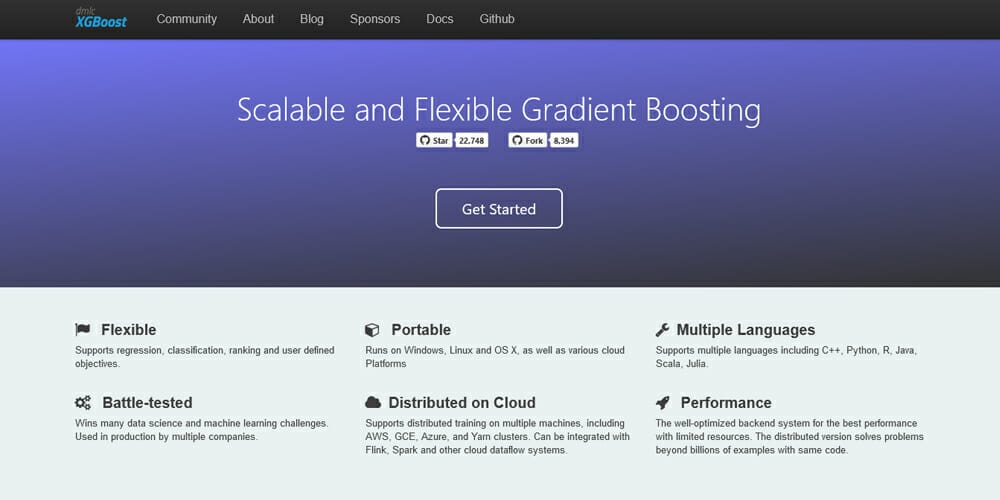Click the cube icon beside Portable

(x=372, y=330)
